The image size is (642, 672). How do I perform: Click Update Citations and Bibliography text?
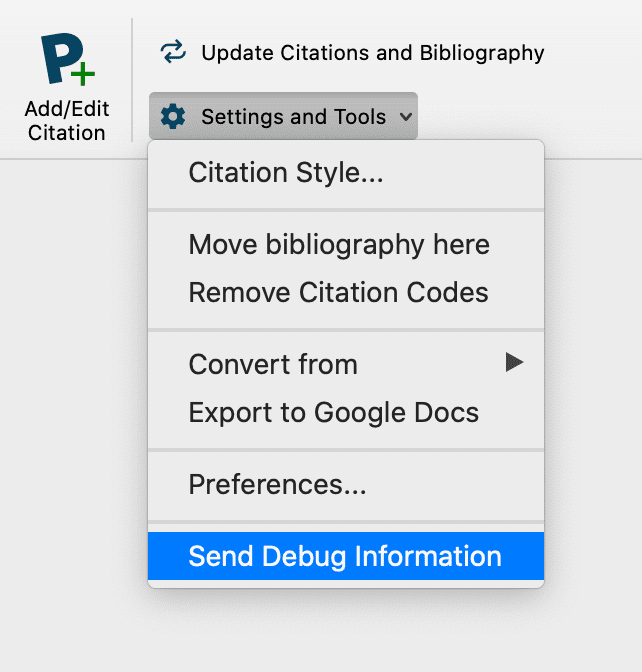[x=373, y=53]
